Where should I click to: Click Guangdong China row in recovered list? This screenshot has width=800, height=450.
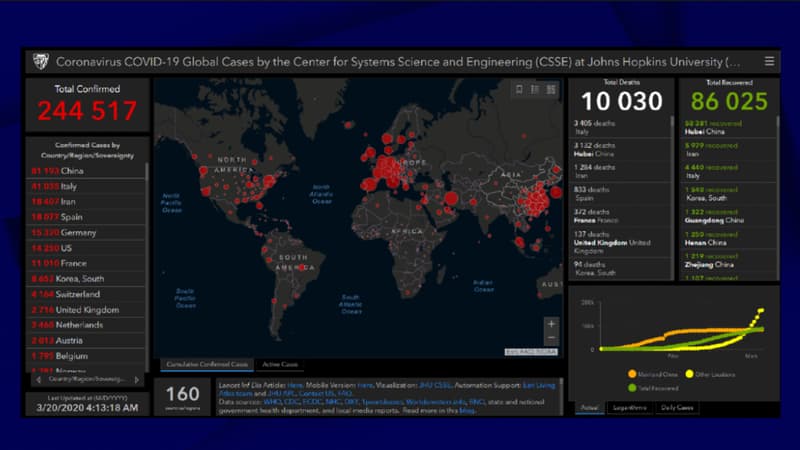point(728,216)
